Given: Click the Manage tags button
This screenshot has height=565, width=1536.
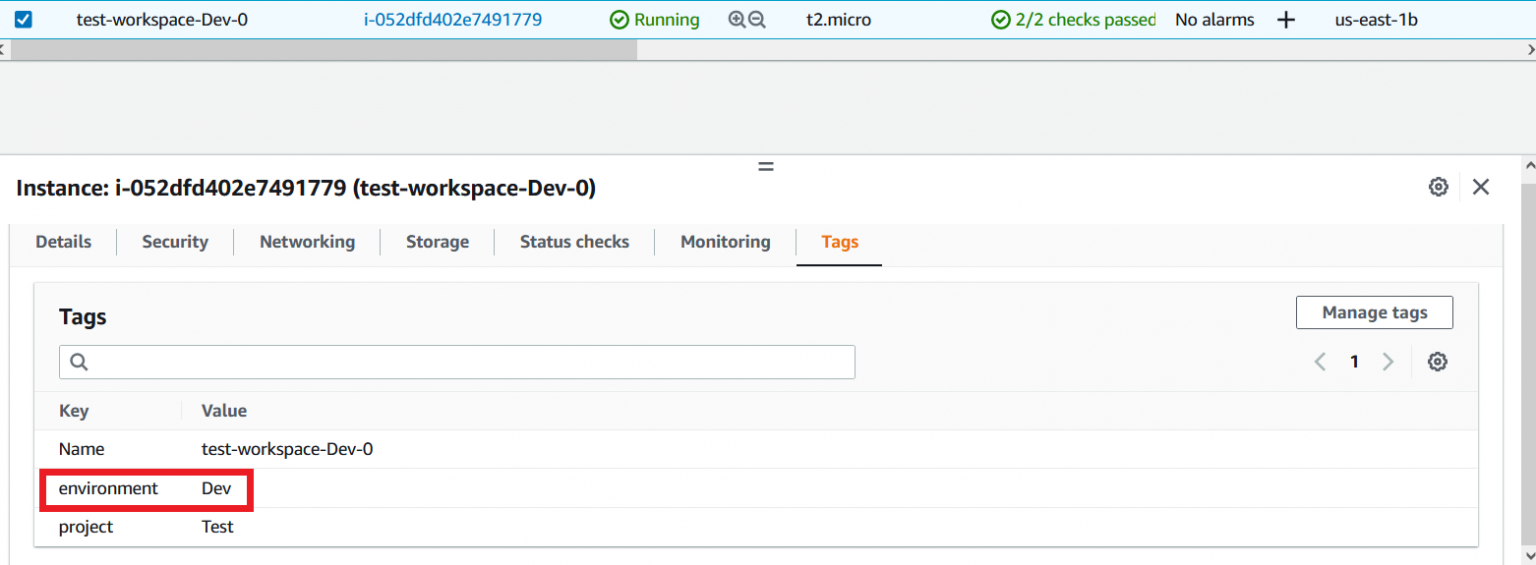Looking at the screenshot, I should pyautogui.click(x=1374, y=313).
